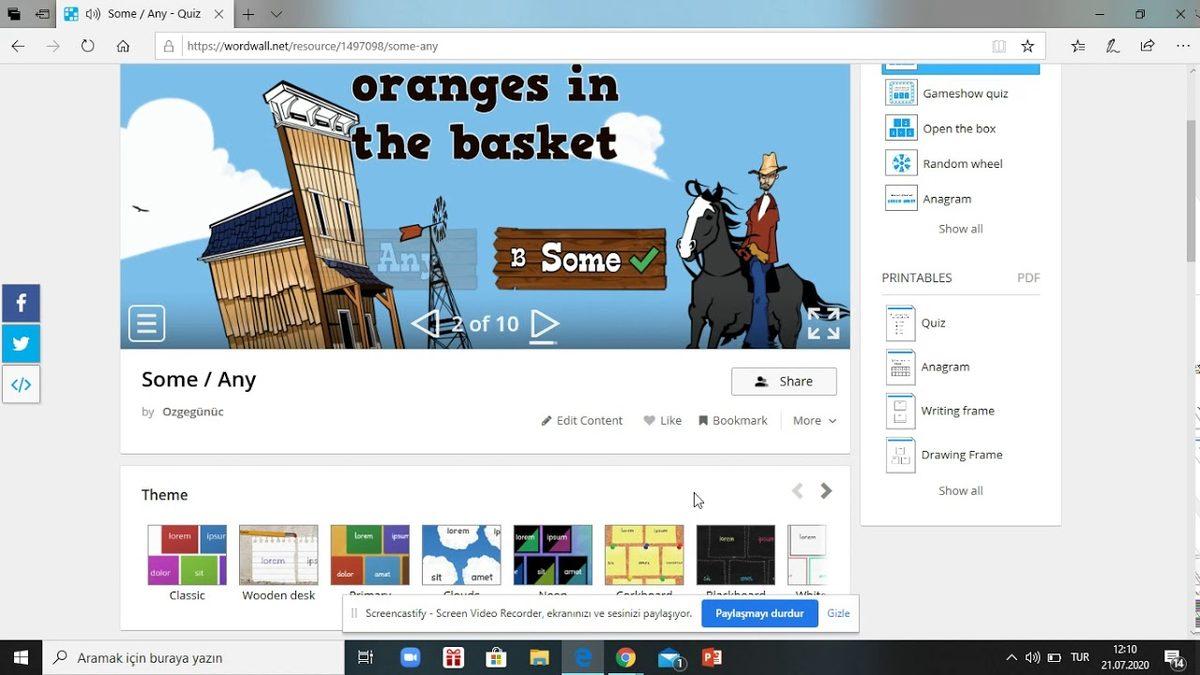This screenshot has width=1200, height=675.
Task: Share the quiz on Twitter
Action: pyautogui.click(x=21, y=343)
